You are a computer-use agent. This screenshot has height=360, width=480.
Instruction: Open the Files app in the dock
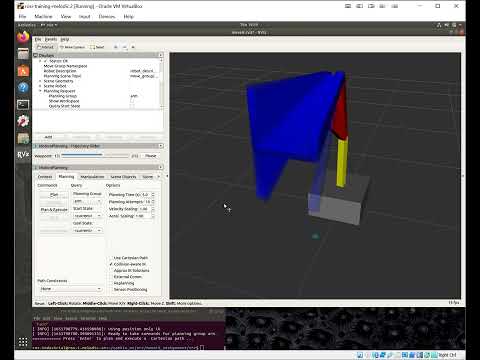pyautogui.click(x=23, y=54)
